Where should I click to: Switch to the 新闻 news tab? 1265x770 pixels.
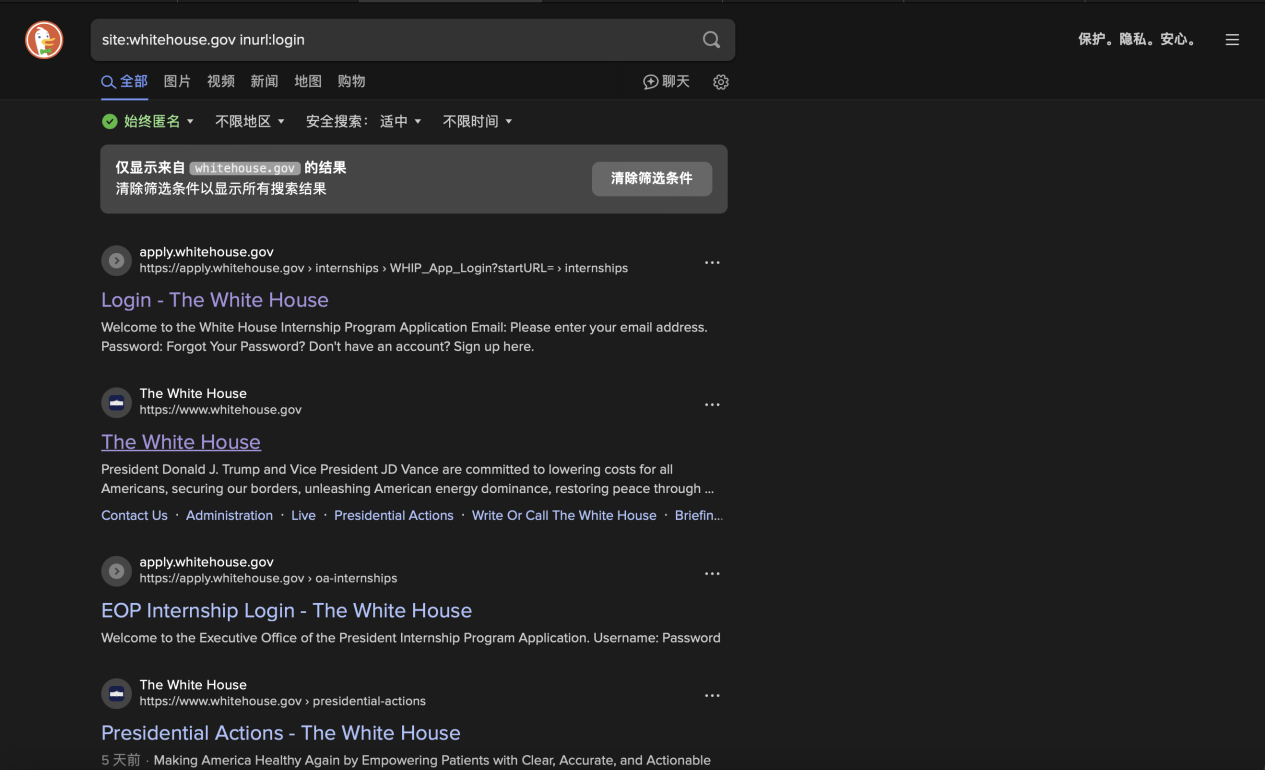coord(264,82)
